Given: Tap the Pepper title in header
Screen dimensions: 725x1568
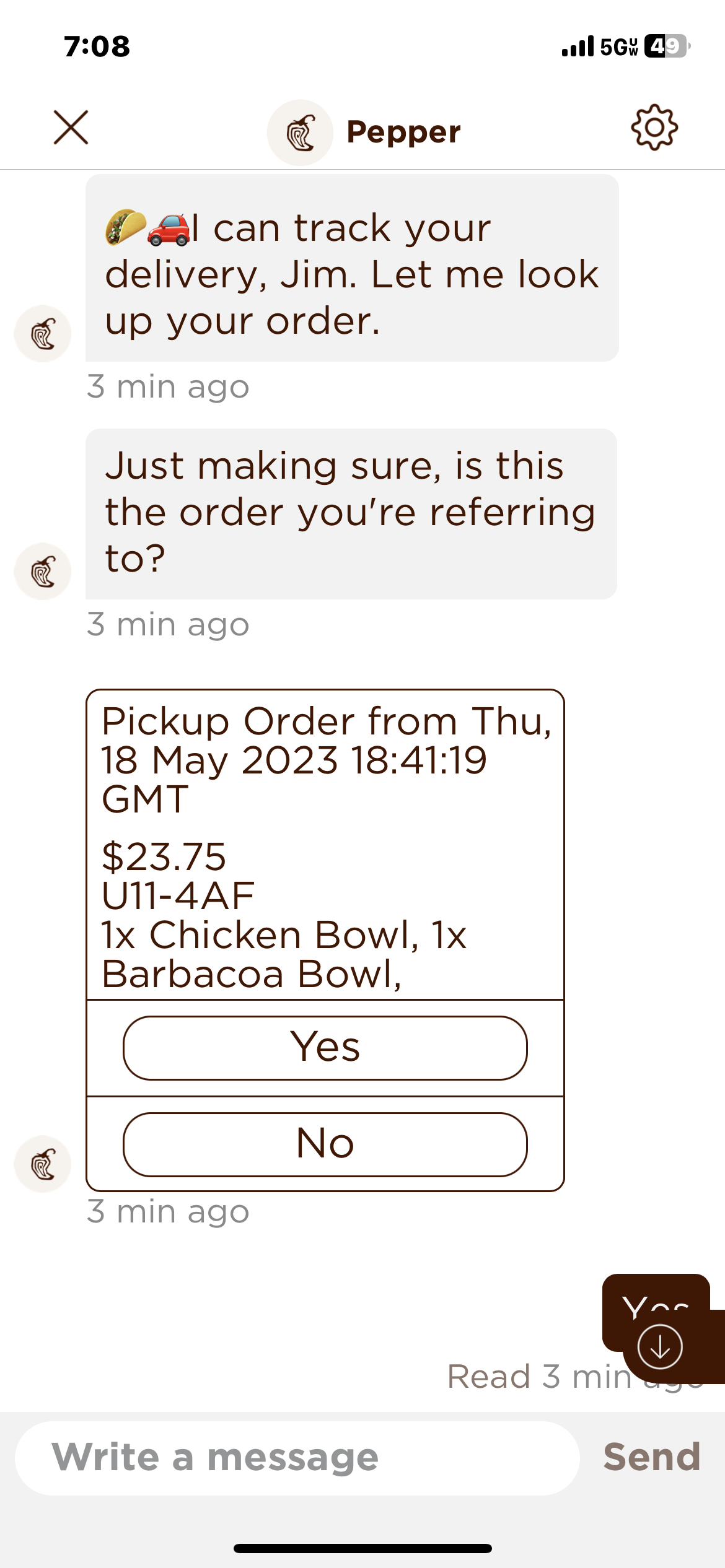Looking at the screenshot, I should (x=403, y=132).
